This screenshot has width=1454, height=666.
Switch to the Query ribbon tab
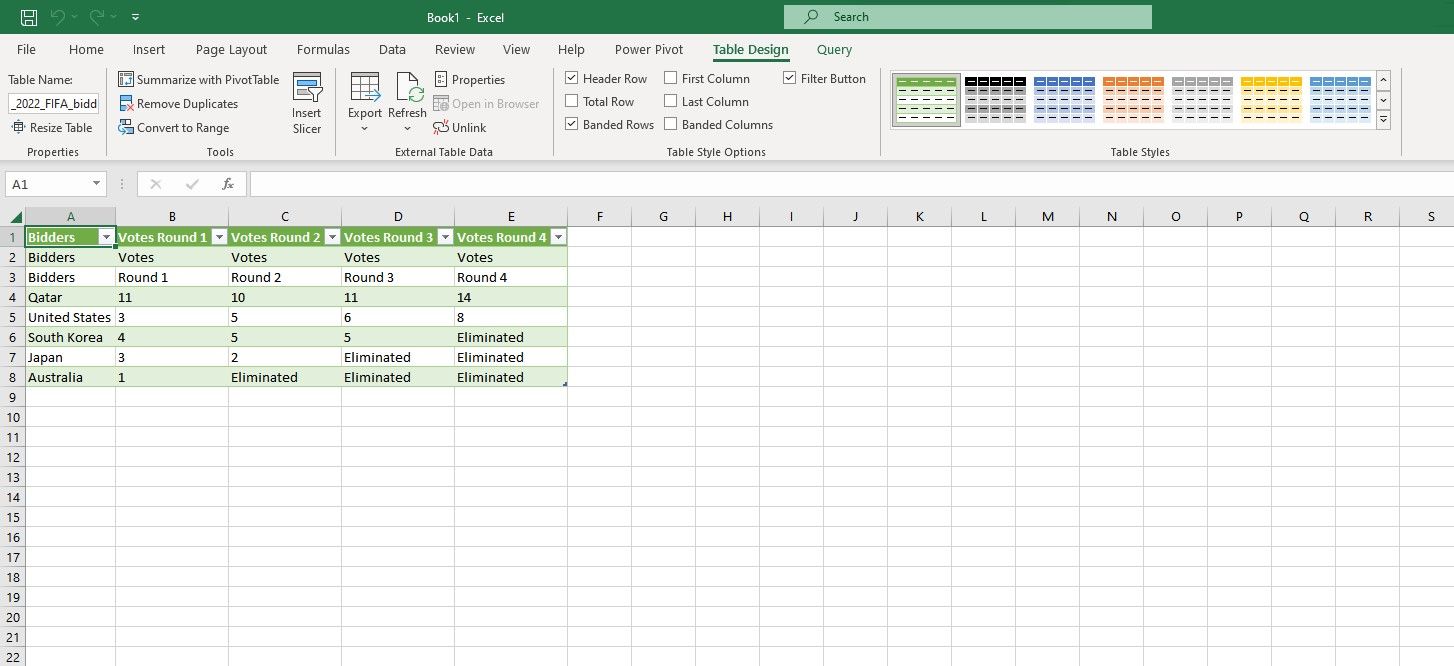pyautogui.click(x=833, y=49)
